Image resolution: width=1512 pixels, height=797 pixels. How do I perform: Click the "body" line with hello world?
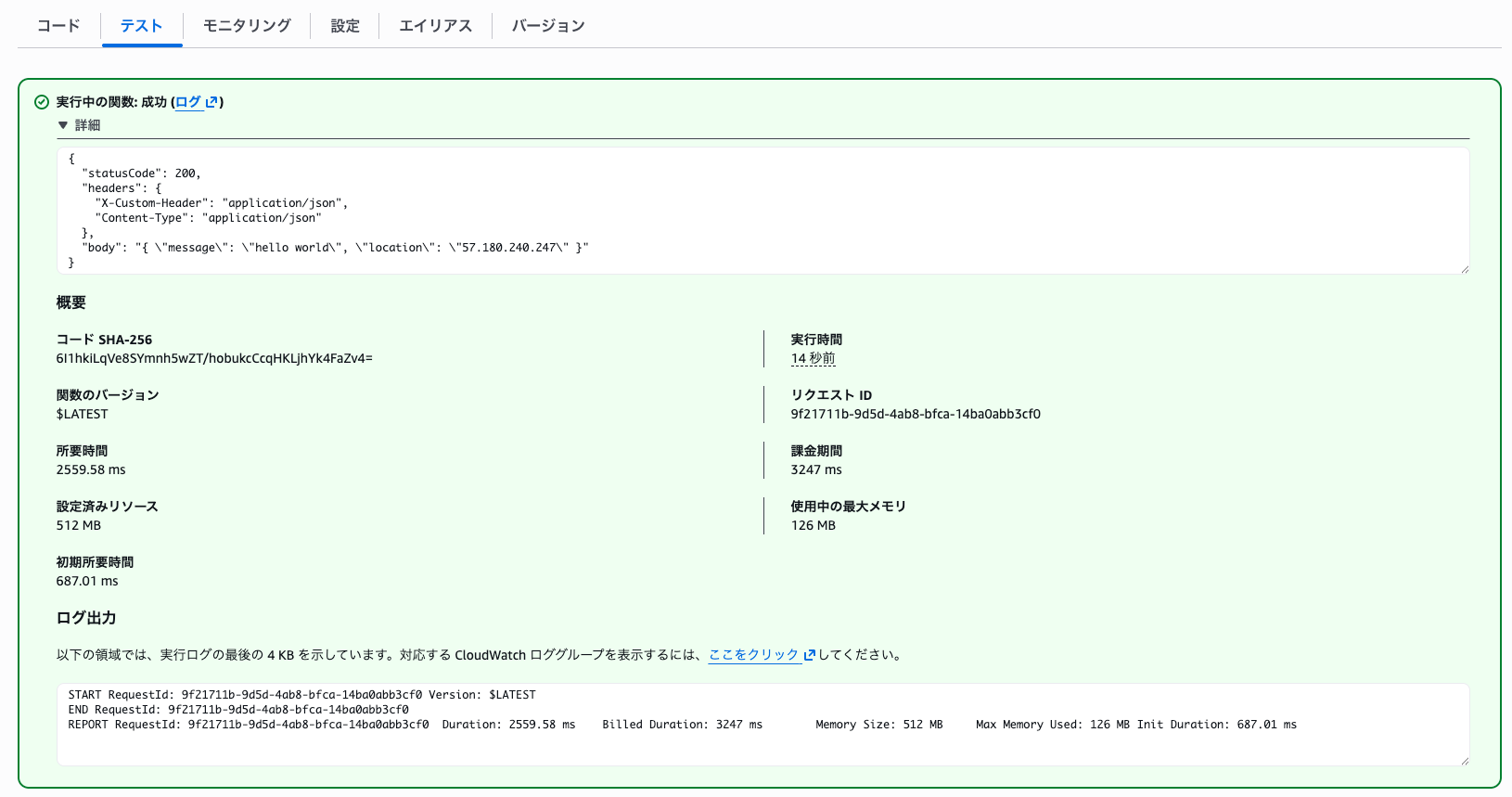click(335, 248)
